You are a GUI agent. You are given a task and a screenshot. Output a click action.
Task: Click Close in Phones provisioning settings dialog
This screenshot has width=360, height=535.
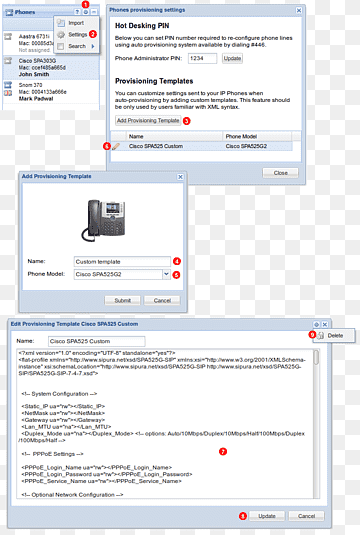(x=280, y=173)
